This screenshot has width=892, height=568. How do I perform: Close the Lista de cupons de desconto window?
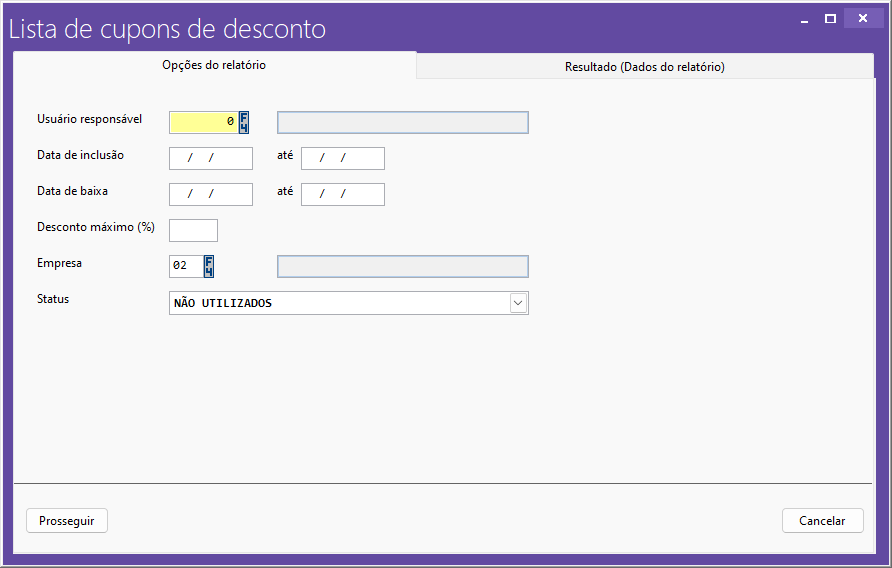point(864,18)
